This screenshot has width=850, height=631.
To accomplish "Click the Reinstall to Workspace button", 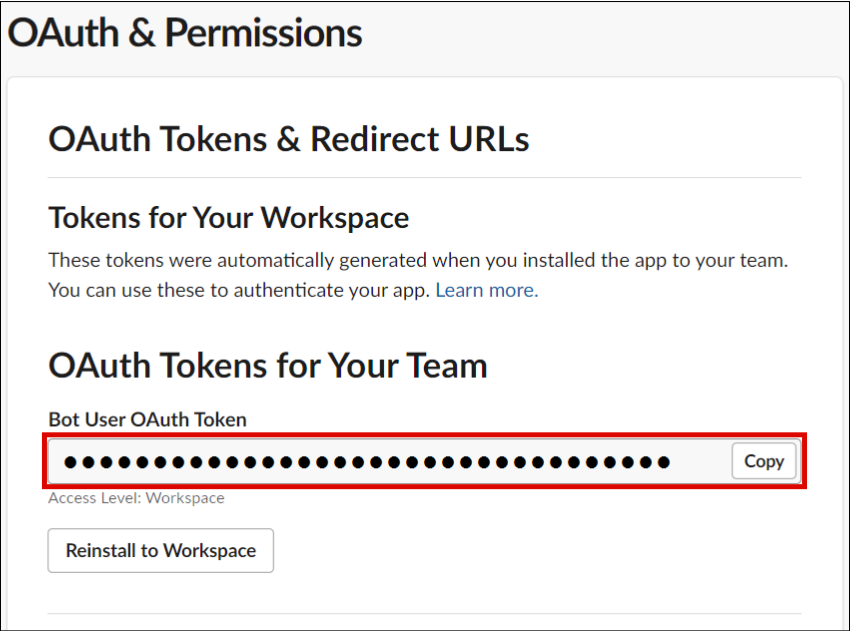I will (x=161, y=550).
